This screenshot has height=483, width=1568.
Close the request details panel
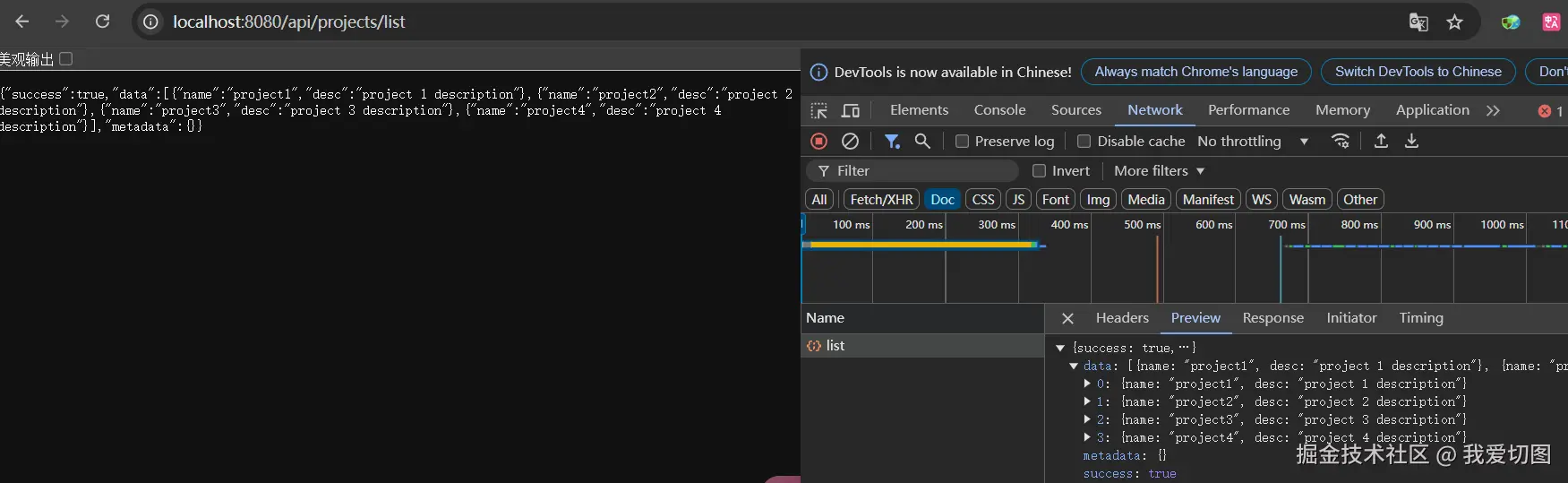point(1067,318)
